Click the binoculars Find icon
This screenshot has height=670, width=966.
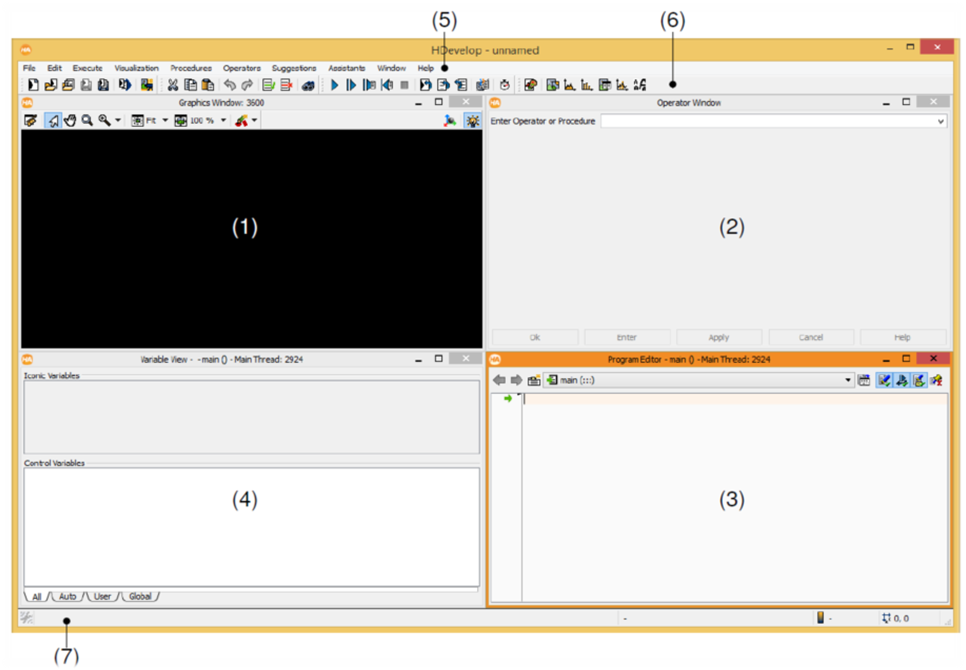(x=308, y=86)
